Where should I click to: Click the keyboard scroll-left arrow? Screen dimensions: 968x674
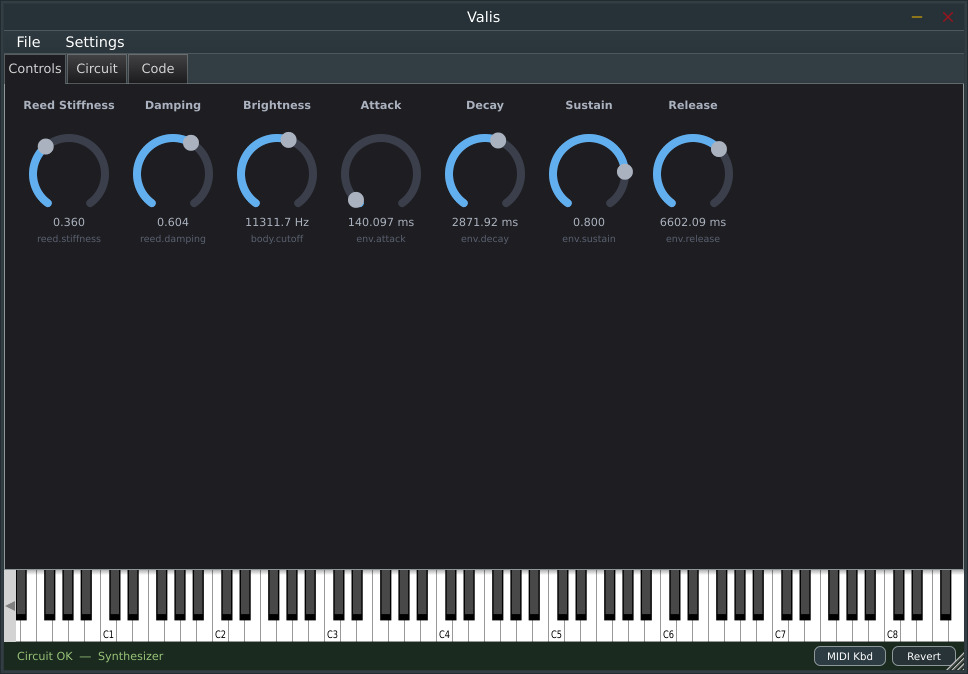[x=10, y=606]
